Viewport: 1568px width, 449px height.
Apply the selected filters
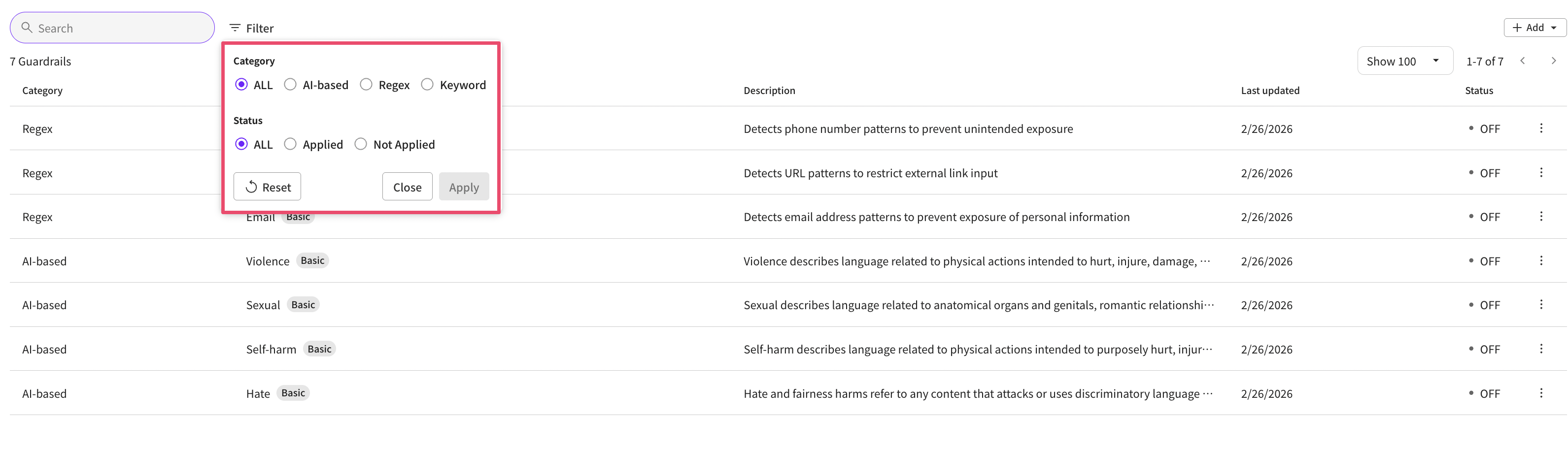(464, 187)
